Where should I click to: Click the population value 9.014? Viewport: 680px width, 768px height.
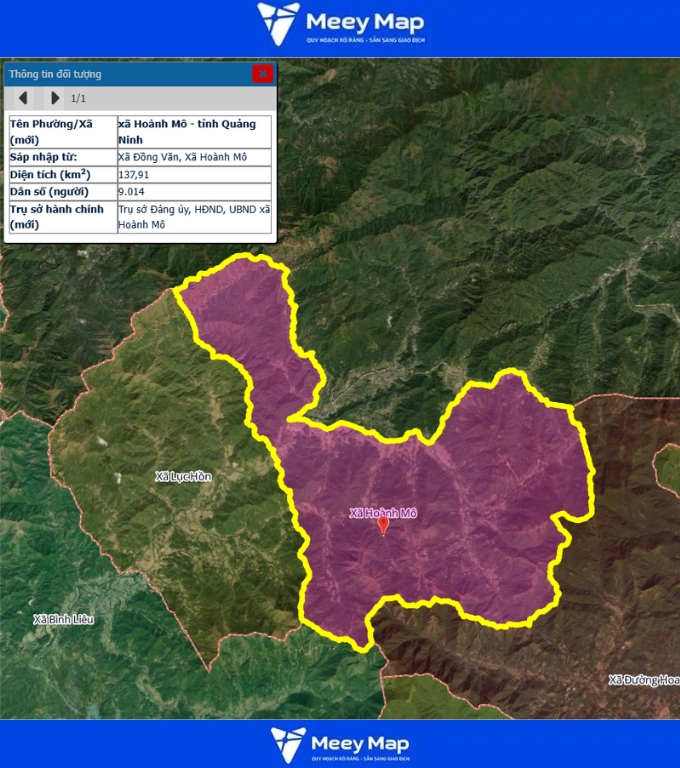tap(133, 192)
